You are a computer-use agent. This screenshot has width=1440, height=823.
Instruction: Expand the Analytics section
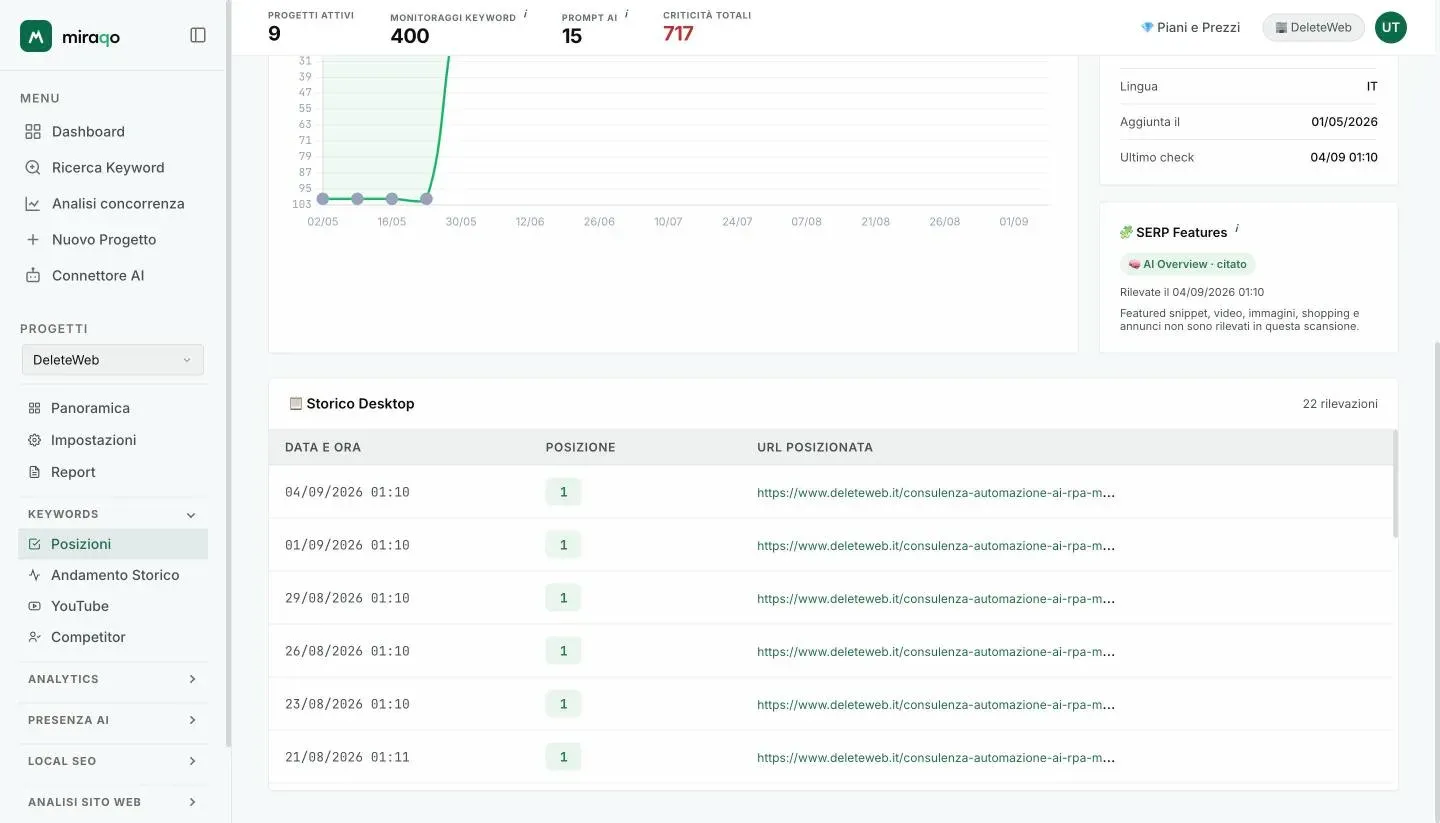192,679
